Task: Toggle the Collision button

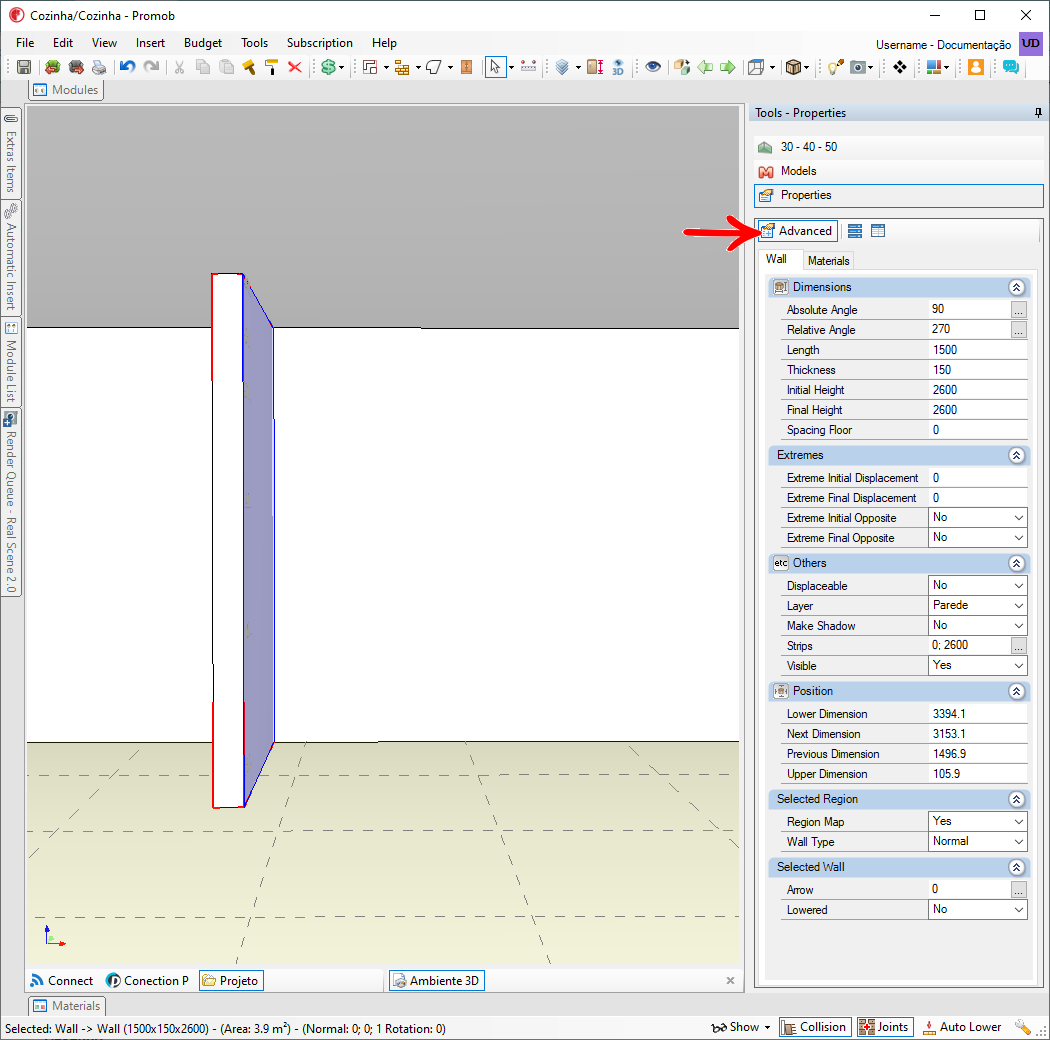Action: click(814, 1027)
